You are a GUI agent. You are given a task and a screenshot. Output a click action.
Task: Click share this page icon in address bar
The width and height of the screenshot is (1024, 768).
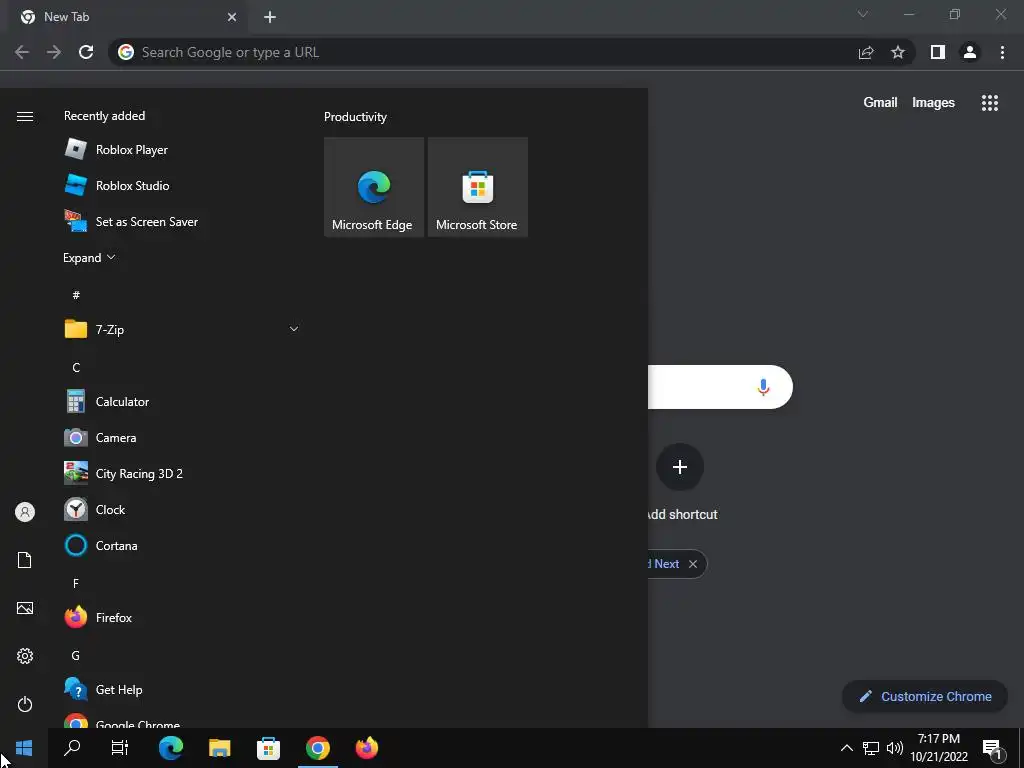(x=866, y=52)
